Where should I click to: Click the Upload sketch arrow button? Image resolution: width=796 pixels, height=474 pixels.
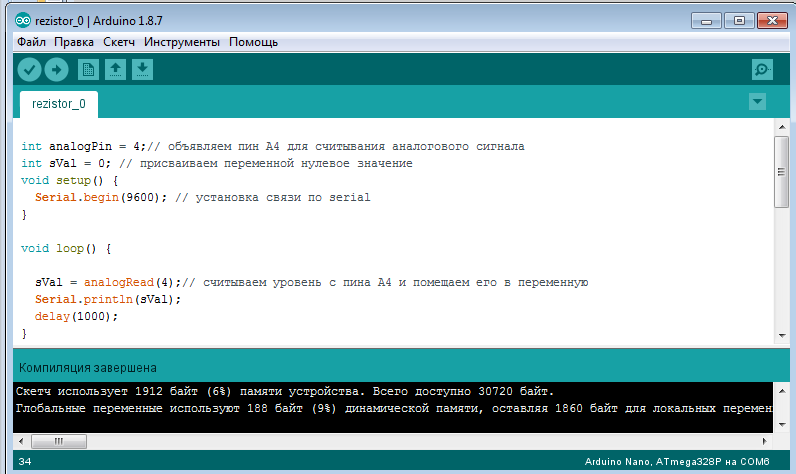(56, 70)
